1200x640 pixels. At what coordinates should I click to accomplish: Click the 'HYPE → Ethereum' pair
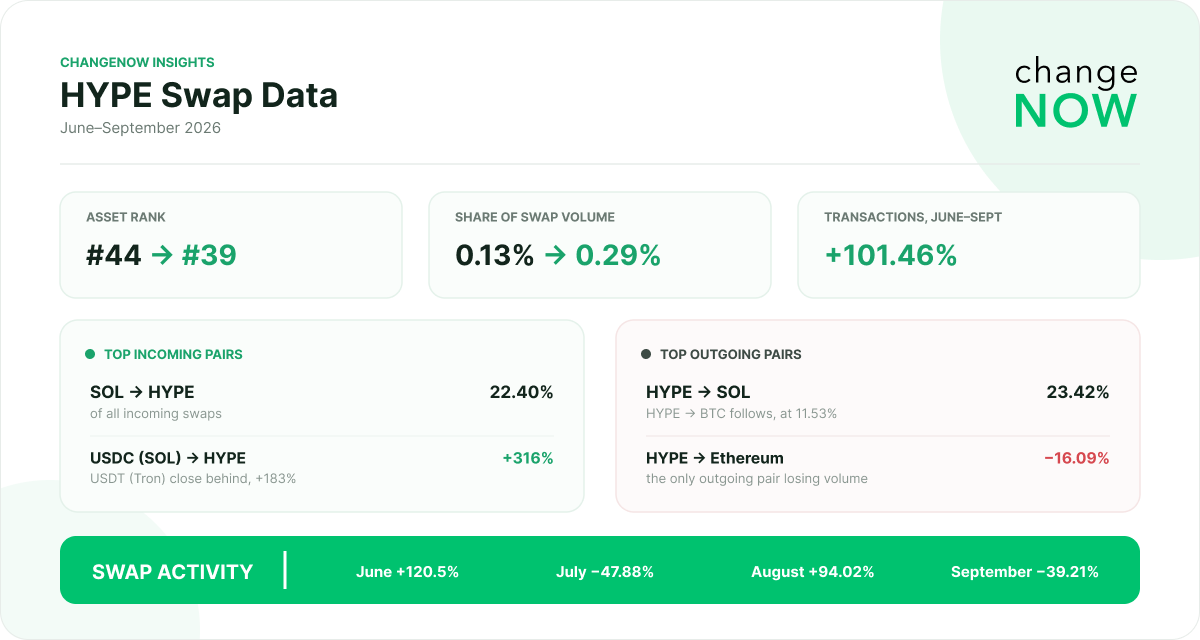point(715,458)
